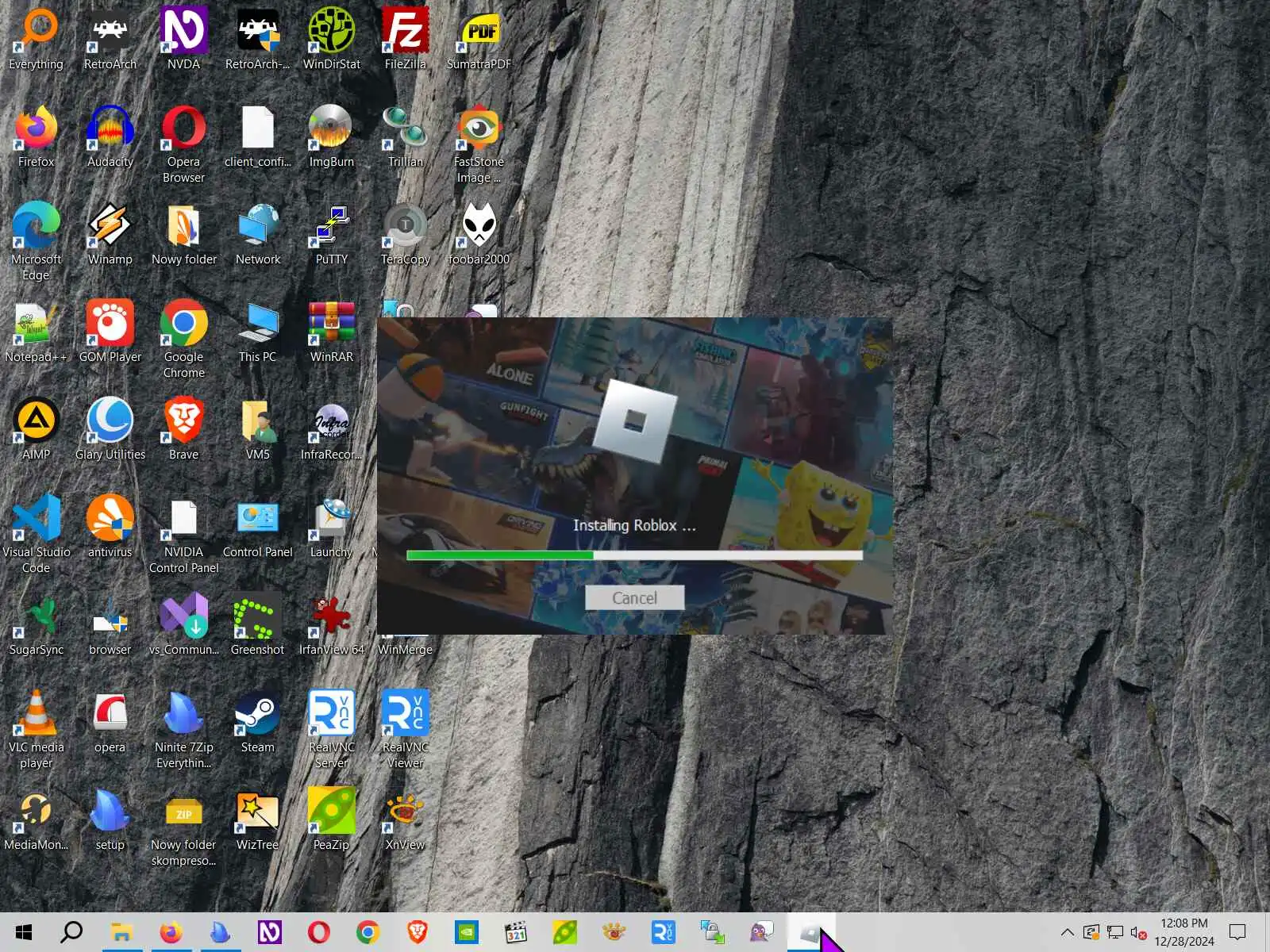The width and height of the screenshot is (1270, 952).
Task: Open the Windows Start menu
Action: click(24, 932)
